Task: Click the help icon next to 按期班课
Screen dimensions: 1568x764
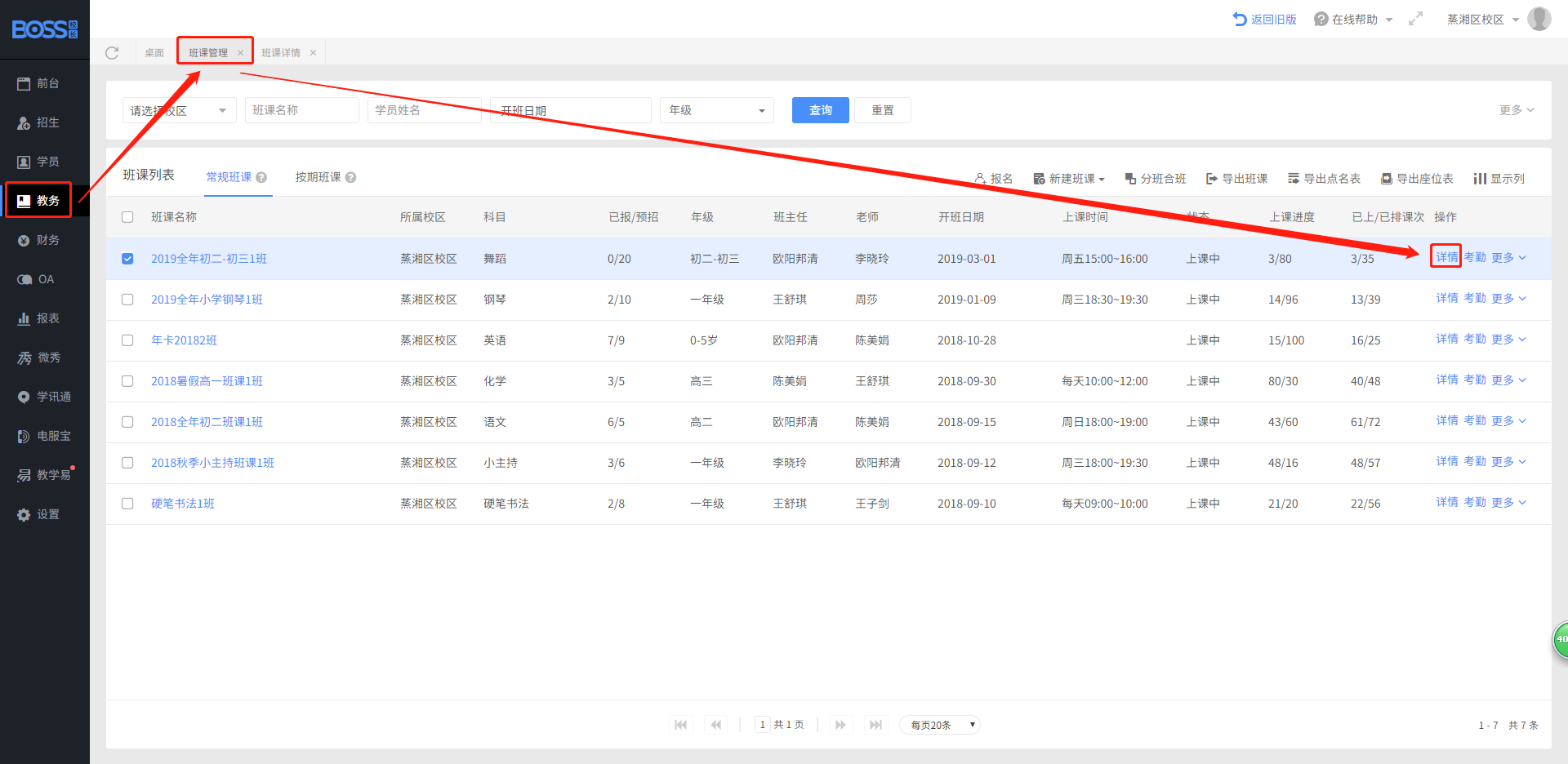Action: coord(350,177)
